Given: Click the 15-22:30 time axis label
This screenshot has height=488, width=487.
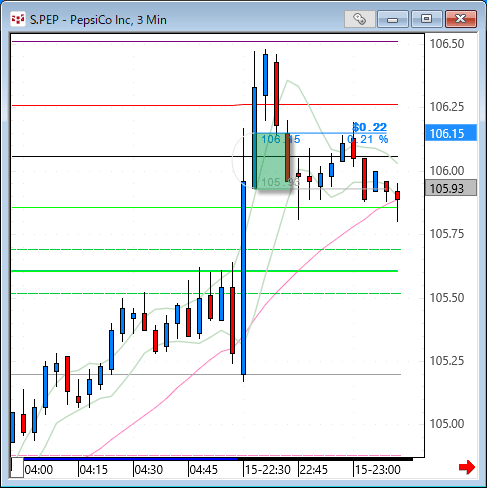Looking at the screenshot, I should [268, 470].
